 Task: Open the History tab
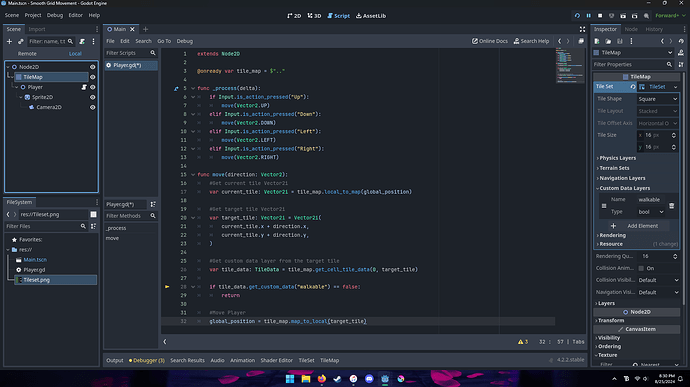pyautogui.click(x=654, y=29)
